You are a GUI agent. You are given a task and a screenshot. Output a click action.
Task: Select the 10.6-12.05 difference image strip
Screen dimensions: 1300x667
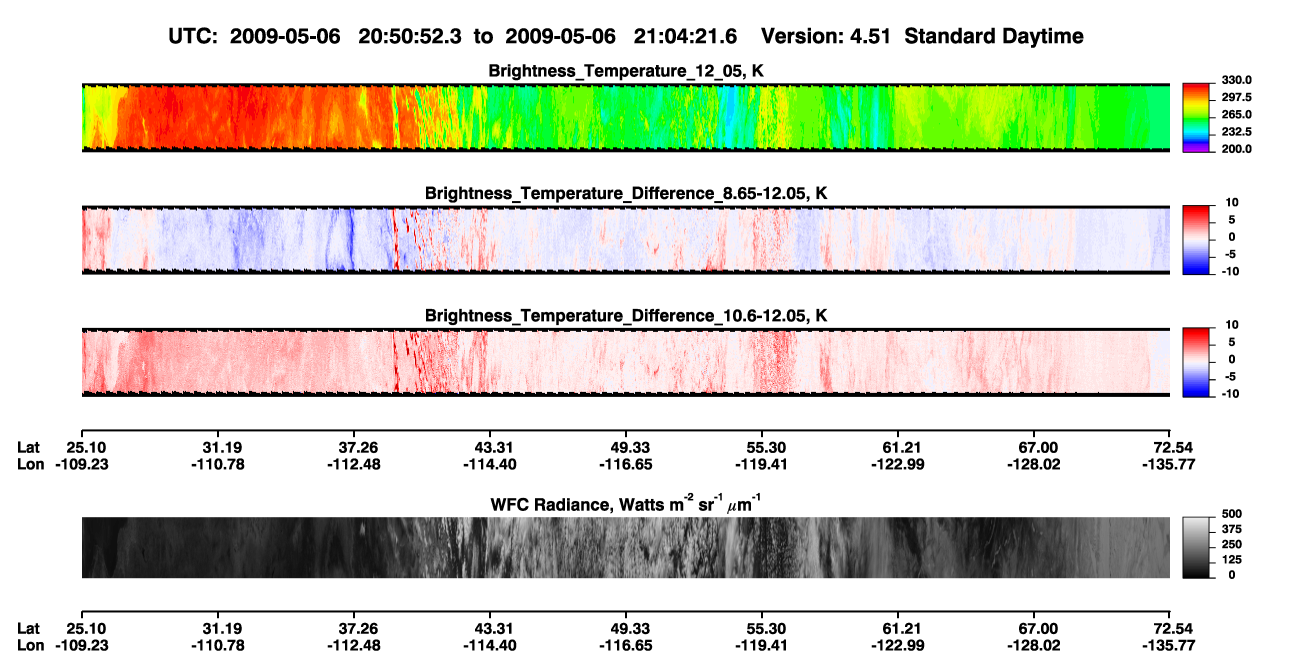[x=626, y=362]
